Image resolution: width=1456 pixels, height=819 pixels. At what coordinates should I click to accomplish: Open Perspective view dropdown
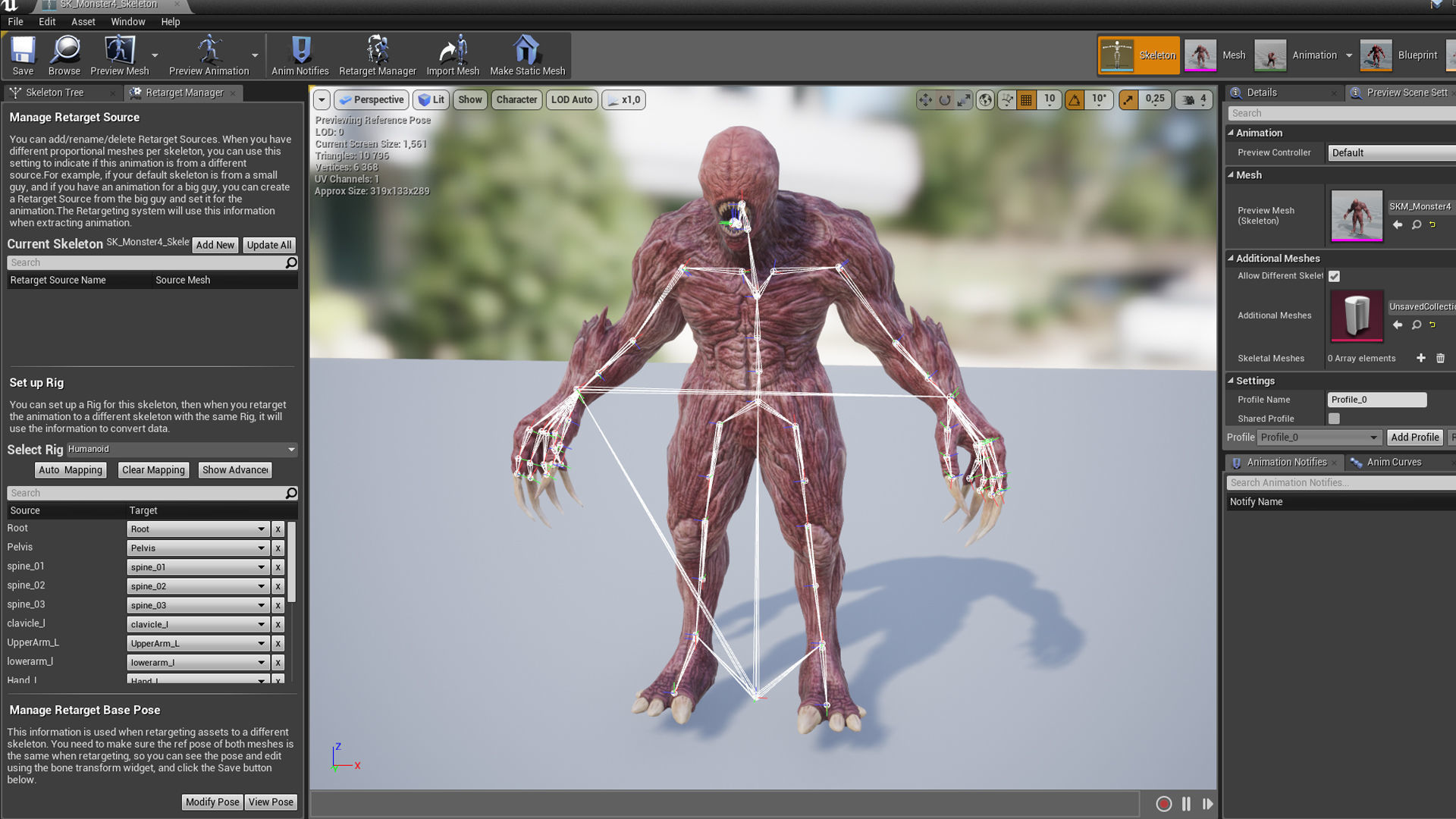372,99
